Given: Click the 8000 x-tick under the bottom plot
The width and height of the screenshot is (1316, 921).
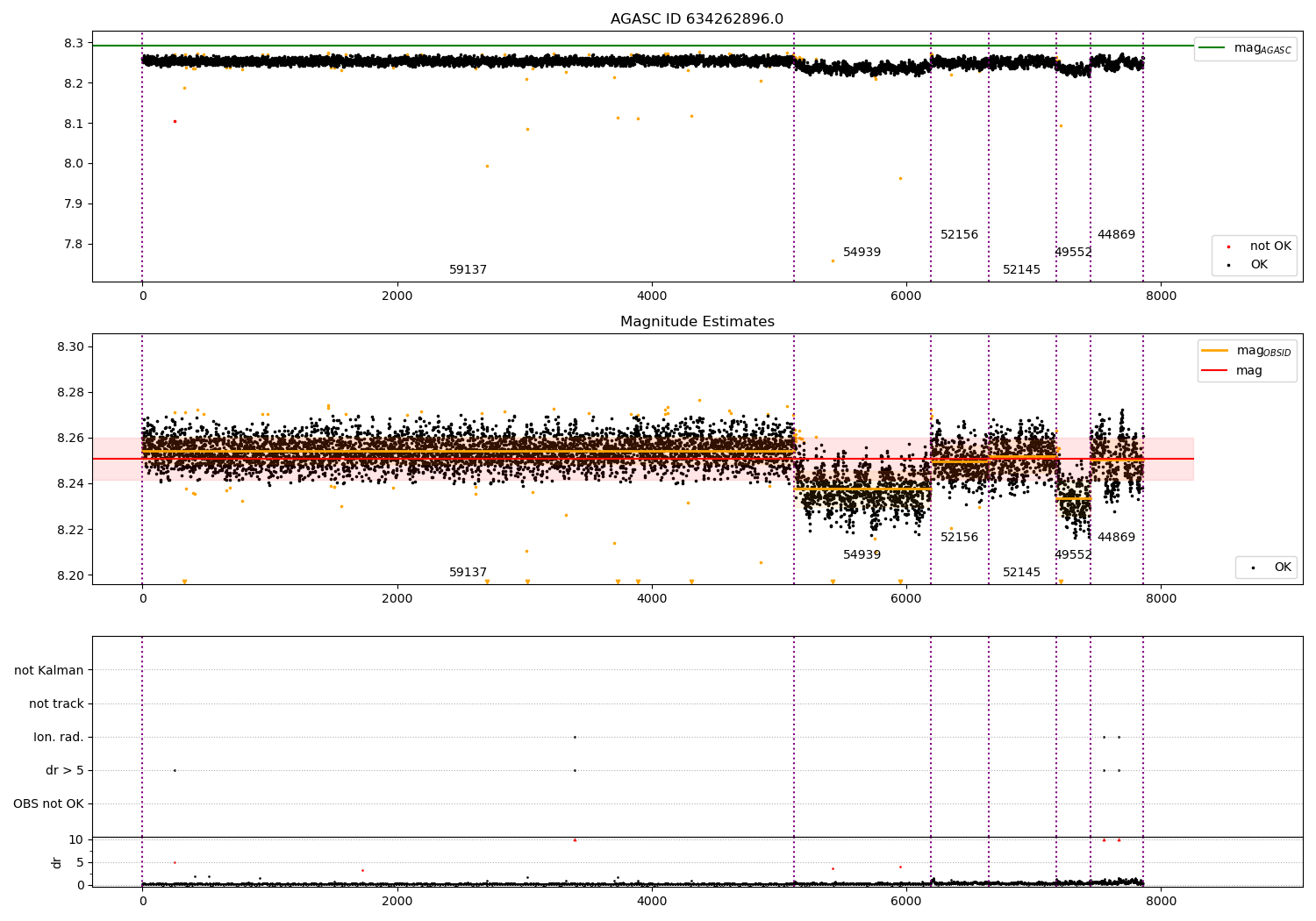Looking at the screenshot, I should [x=1162, y=902].
